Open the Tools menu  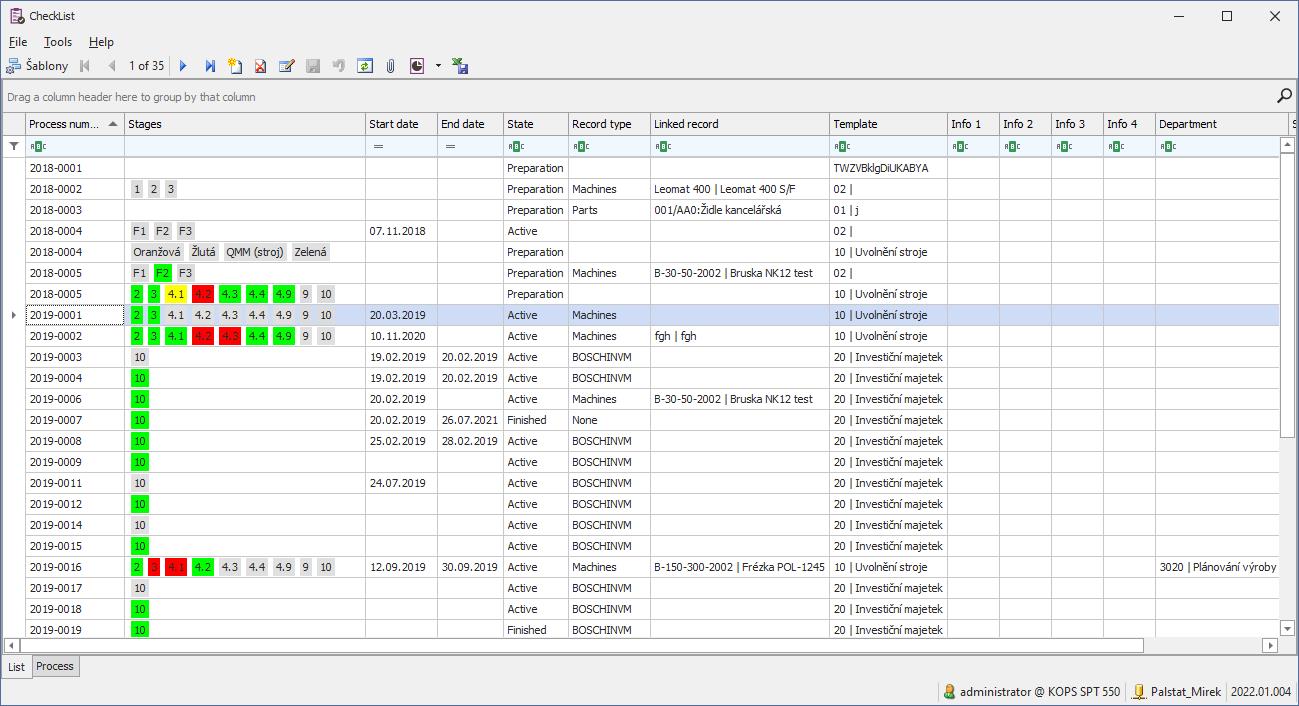58,42
